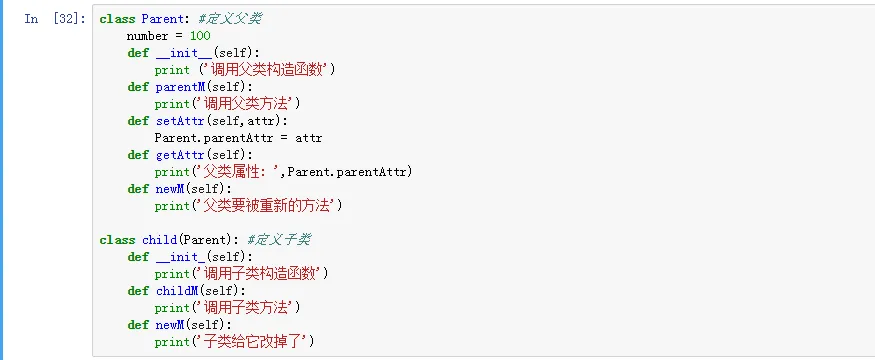Click the class child(Parent) definition line
Screen dimensions: 875x360
click(205, 240)
